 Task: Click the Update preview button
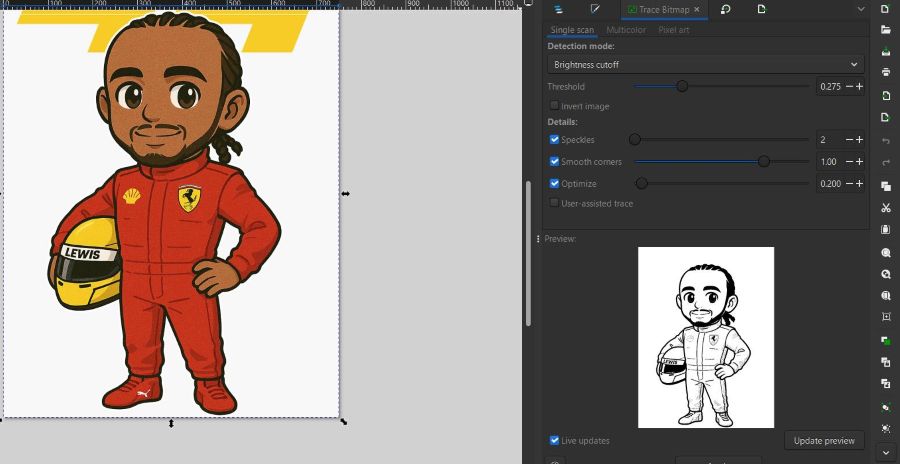(x=824, y=440)
